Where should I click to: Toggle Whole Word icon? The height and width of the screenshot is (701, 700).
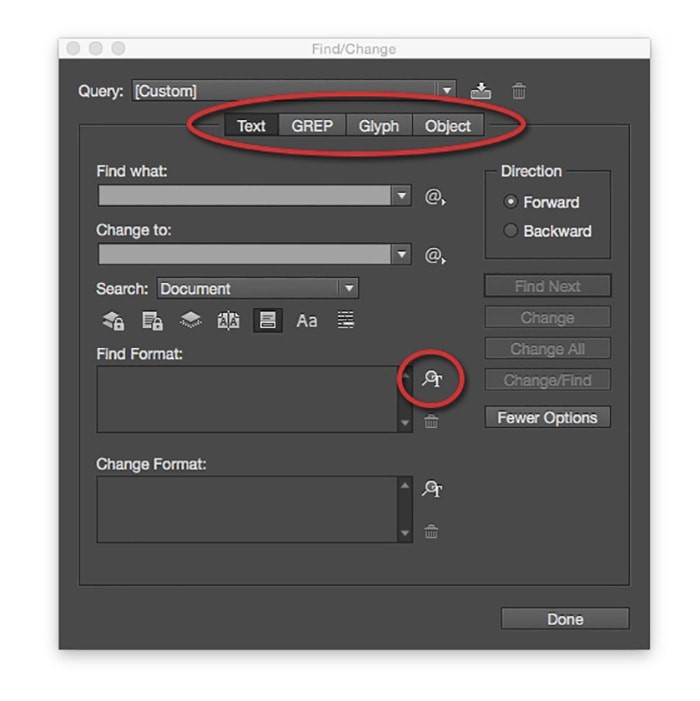pos(346,320)
